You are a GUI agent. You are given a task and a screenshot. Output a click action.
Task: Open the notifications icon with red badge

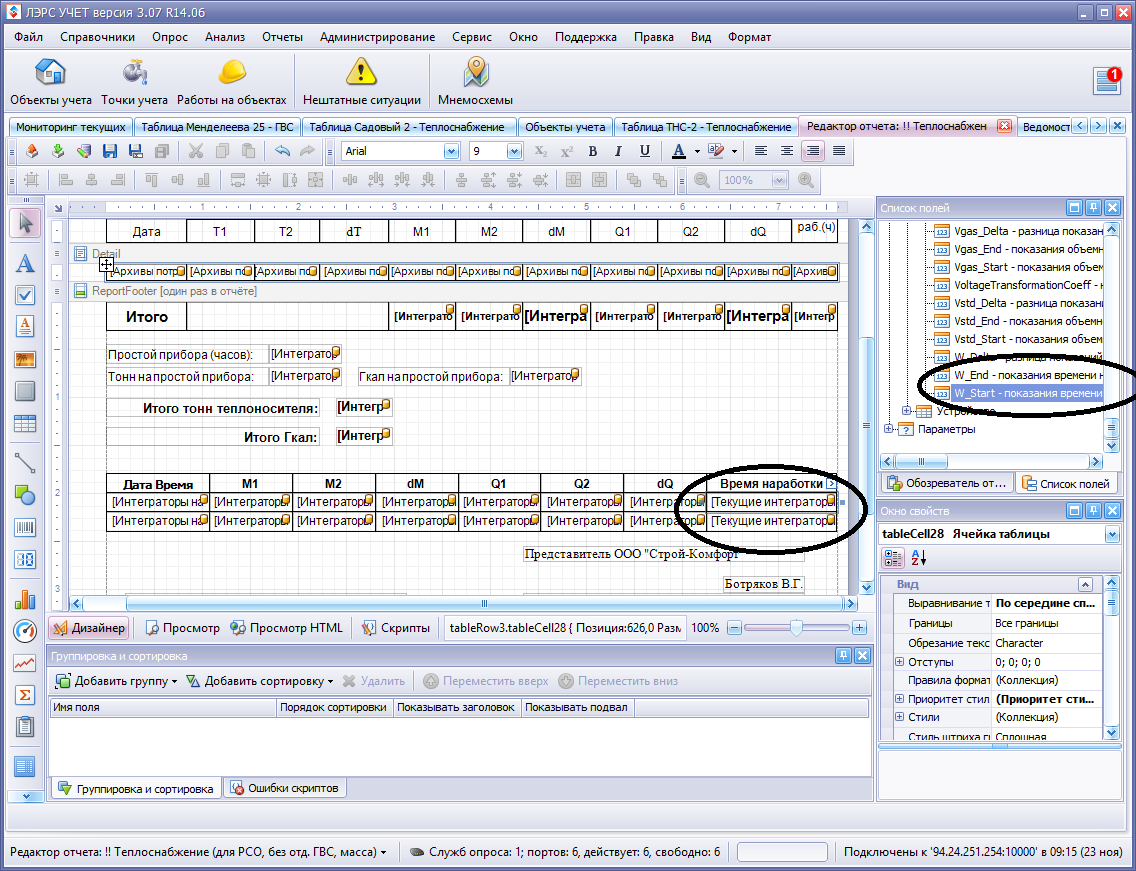pos(1108,80)
